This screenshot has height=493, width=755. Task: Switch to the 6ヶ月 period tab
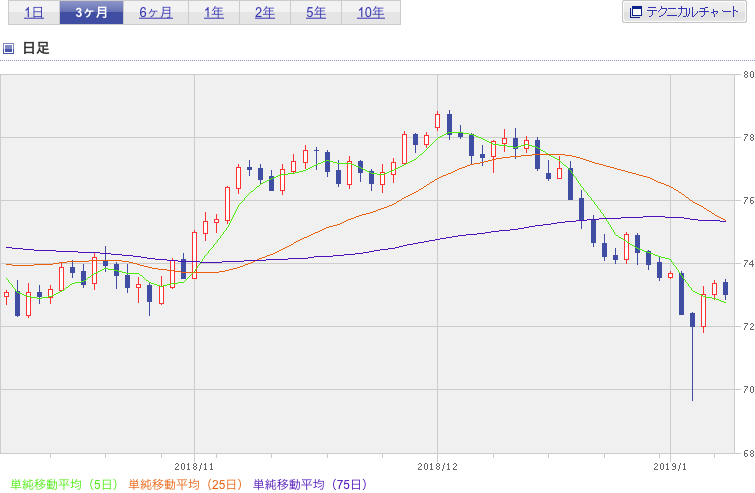[x=156, y=12]
